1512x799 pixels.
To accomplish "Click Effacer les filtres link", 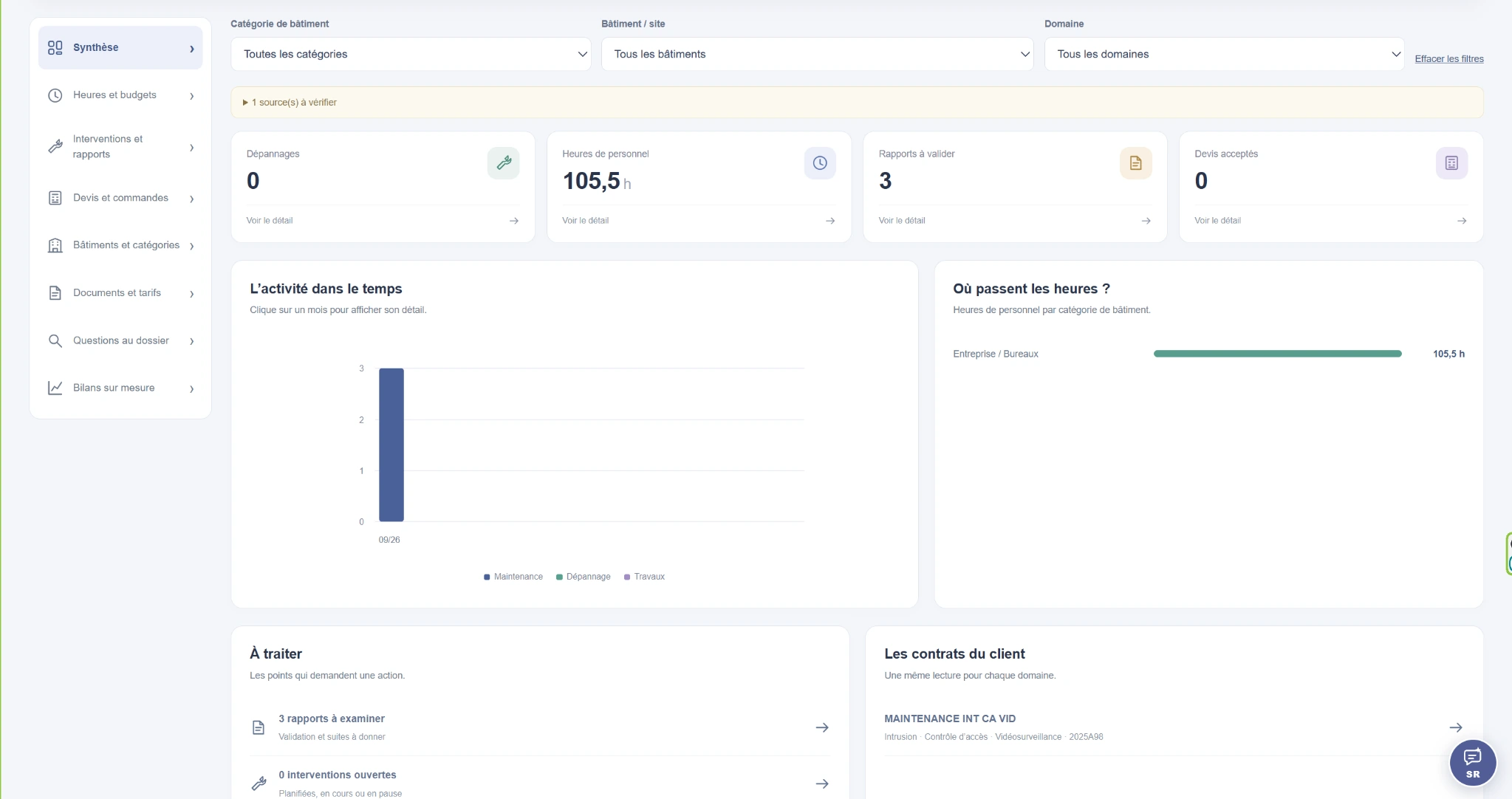I will (x=1448, y=59).
